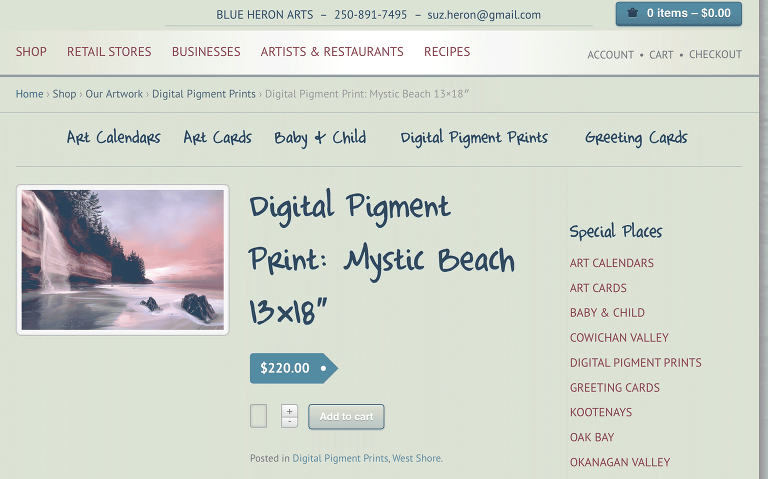
Task: Click the product title Mystic Beach heading
Action: coord(382,259)
